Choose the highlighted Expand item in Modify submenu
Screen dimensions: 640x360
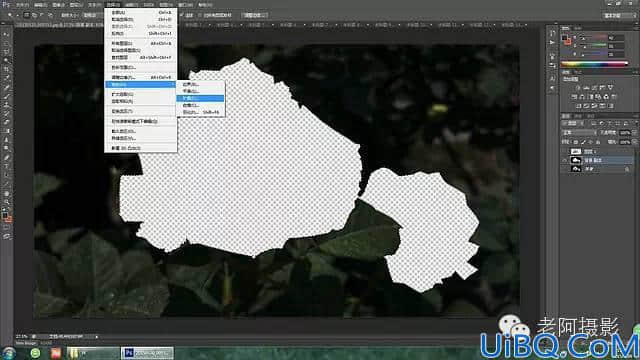click(x=200, y=98)
